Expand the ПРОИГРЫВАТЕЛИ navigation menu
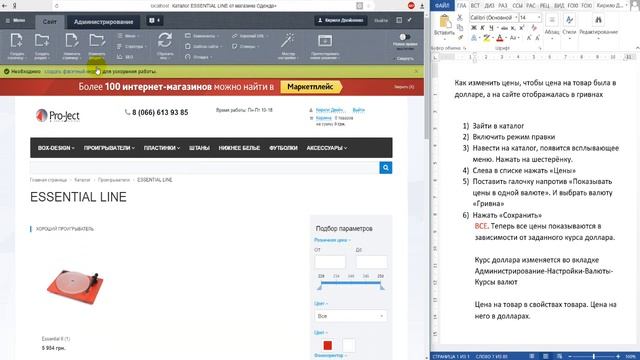 pos(109,148)
